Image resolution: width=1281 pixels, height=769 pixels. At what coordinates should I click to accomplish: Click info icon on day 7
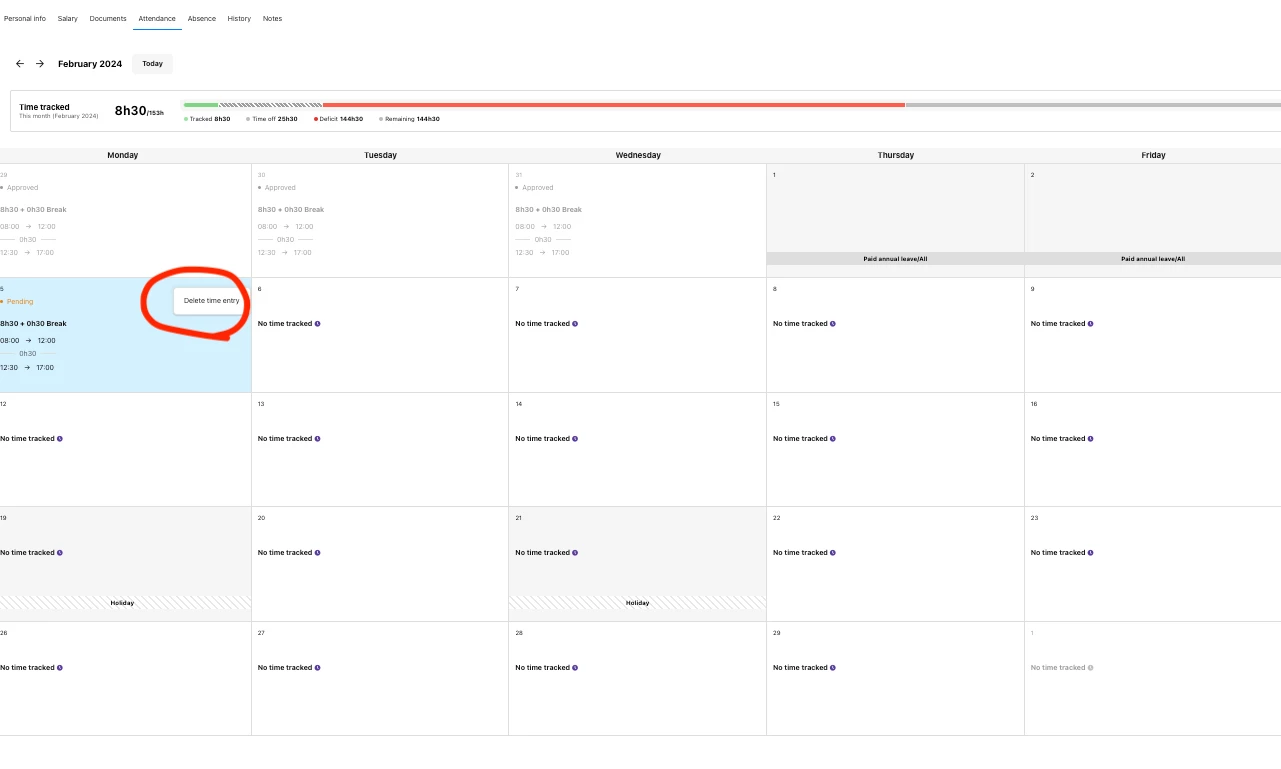point(576,324)
